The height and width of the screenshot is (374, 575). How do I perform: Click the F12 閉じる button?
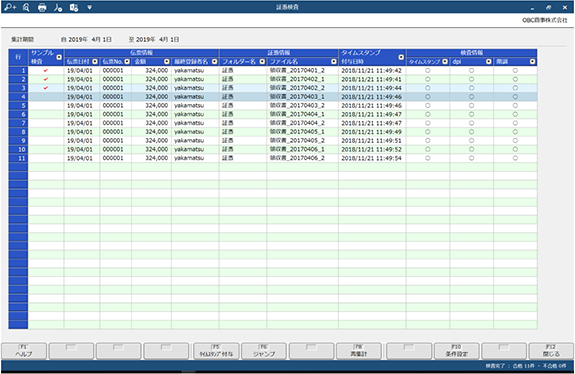[551, 351]
